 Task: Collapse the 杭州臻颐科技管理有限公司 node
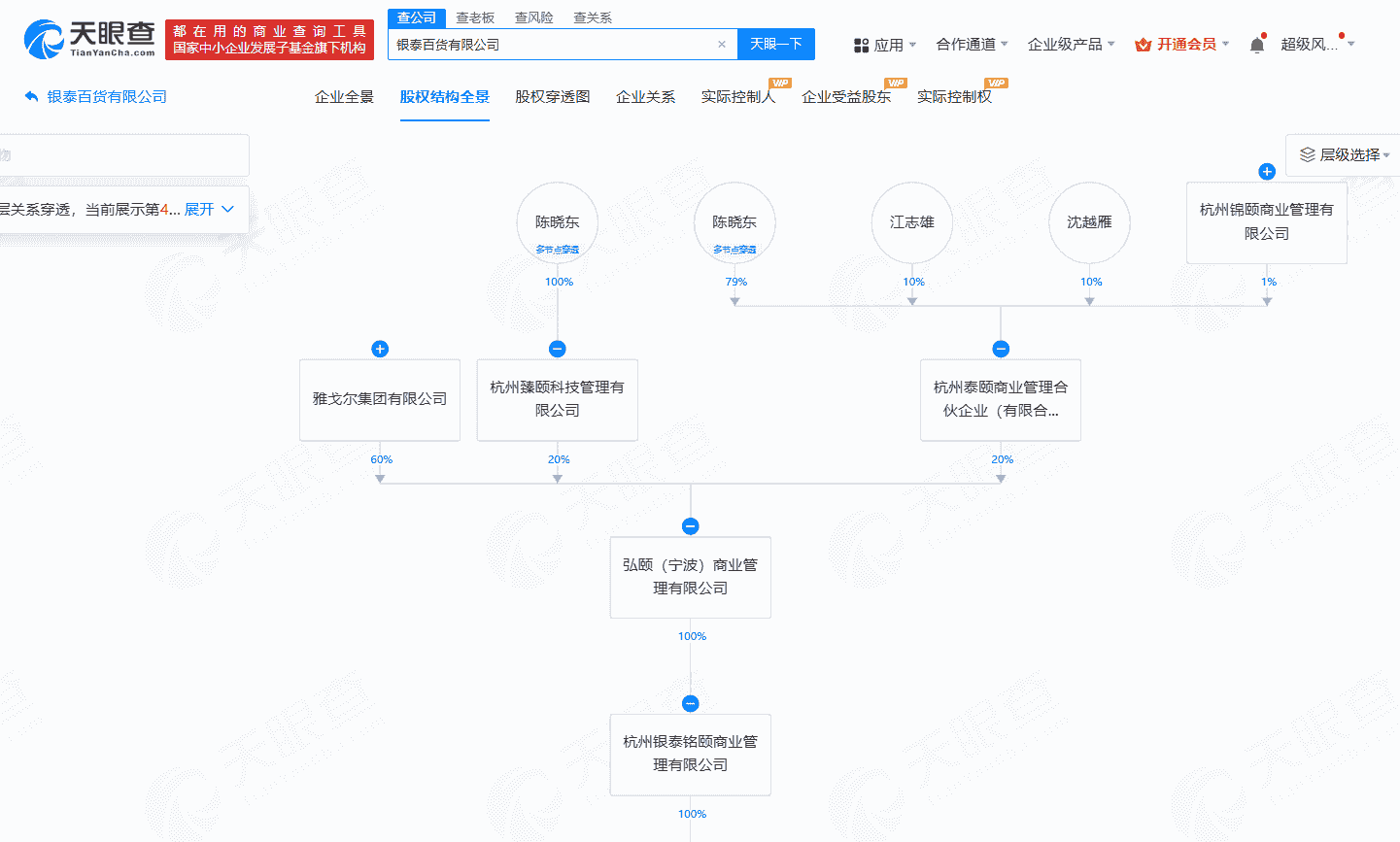click(x=558, y=349)
